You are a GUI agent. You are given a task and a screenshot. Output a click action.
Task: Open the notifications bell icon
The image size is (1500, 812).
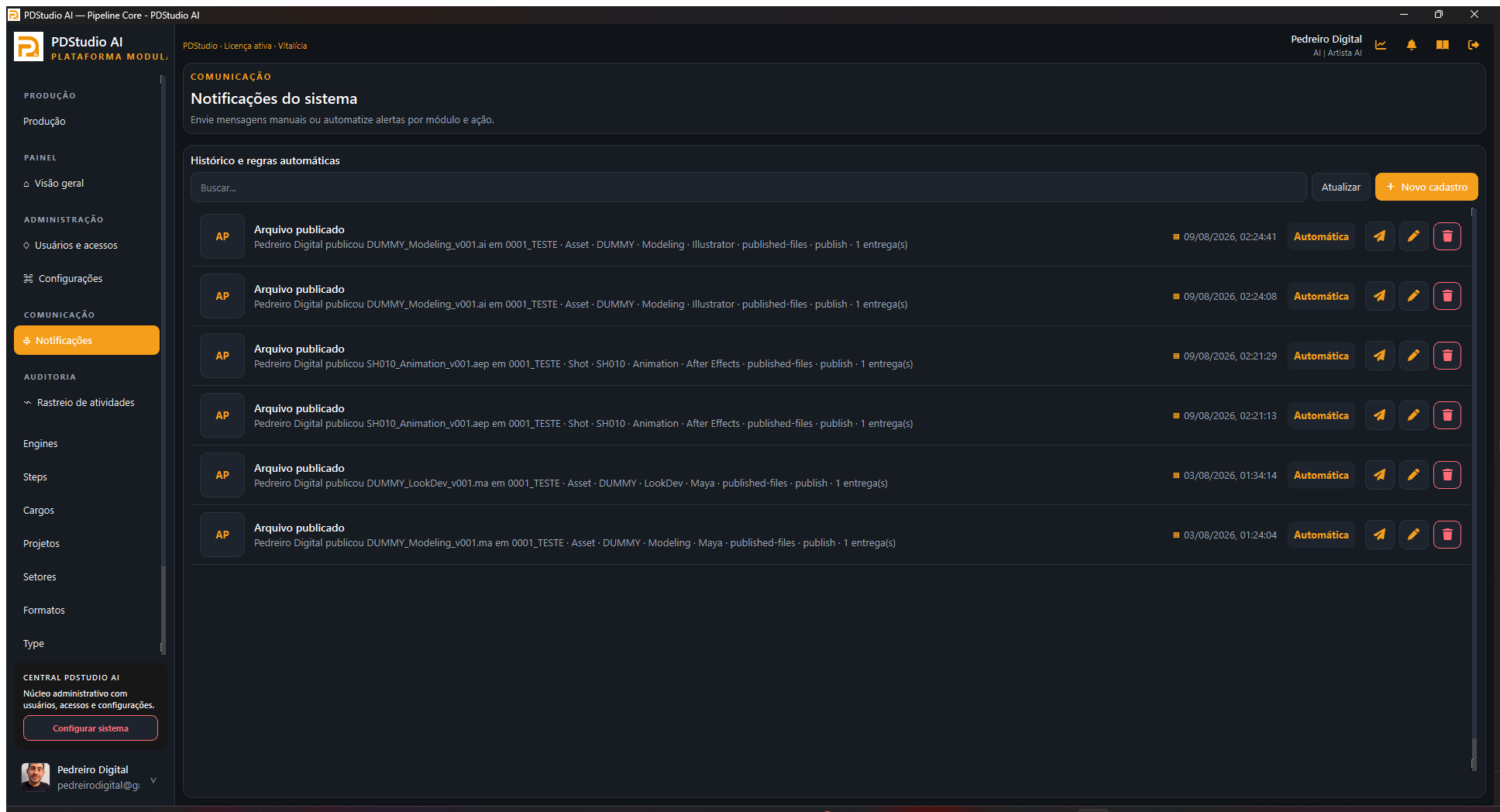click(x=1412, y=45)
